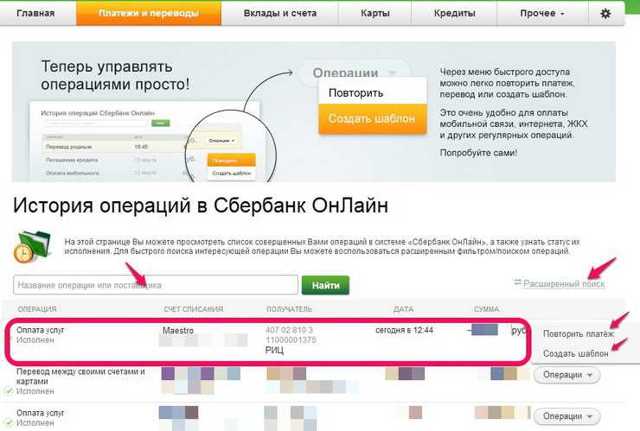
Task: Click the ДАТА column header
Action: click(x=403, y=309)
